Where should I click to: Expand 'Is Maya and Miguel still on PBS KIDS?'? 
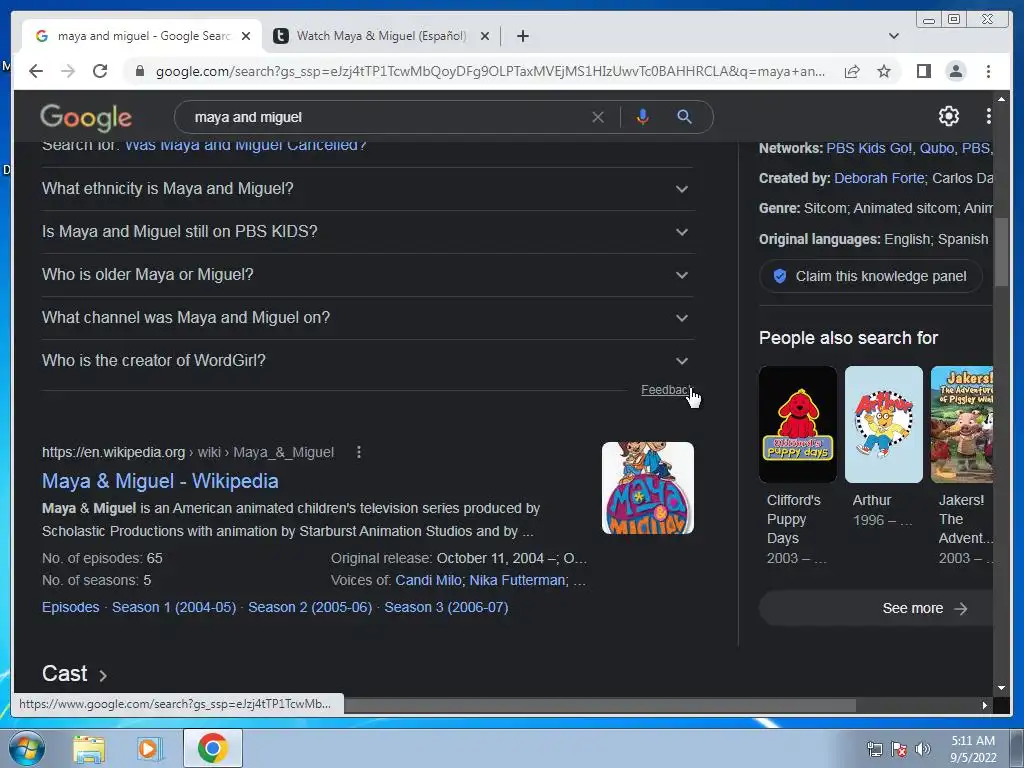pyautogui.click(x=368, y=232)
